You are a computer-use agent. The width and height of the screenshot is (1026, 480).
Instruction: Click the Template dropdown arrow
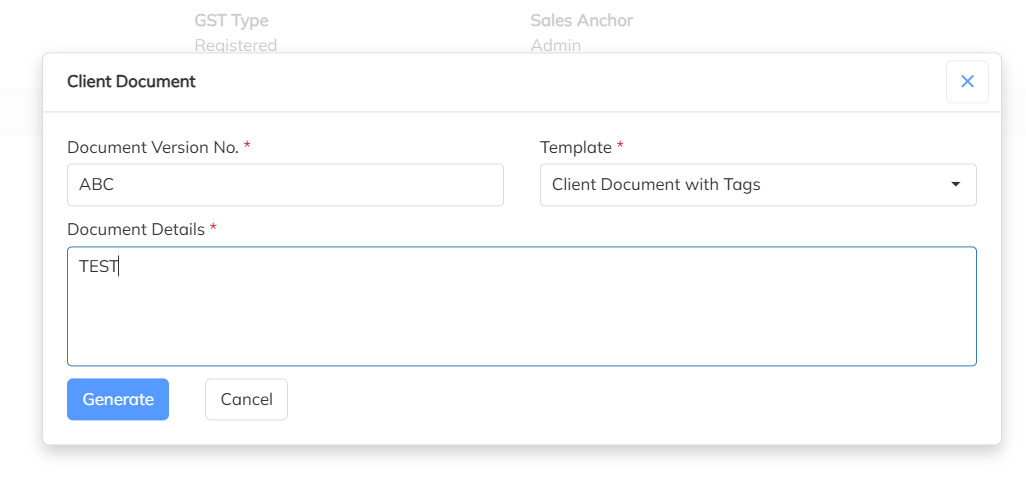(x=955, y=185)
